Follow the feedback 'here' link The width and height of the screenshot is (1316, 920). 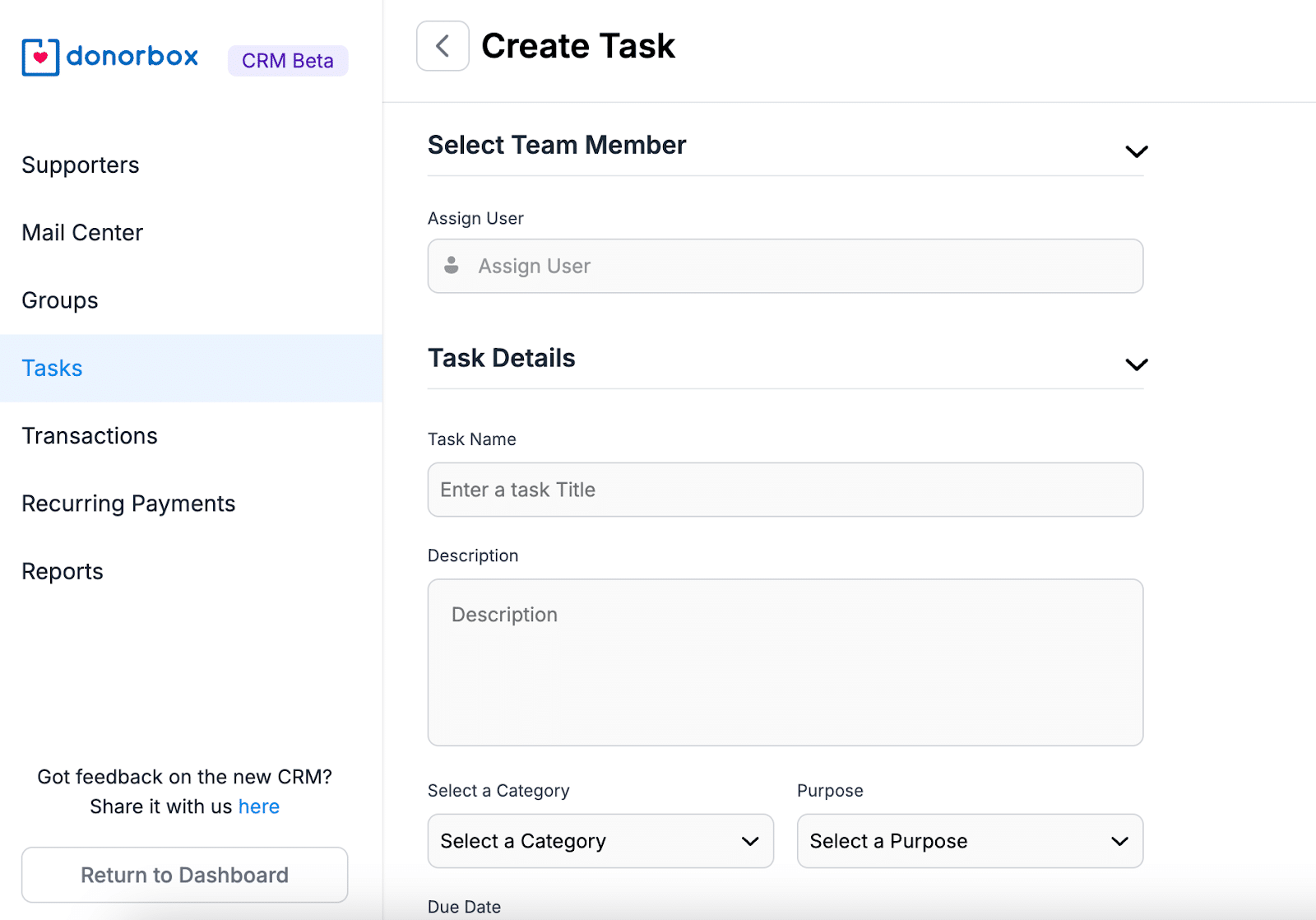(259, 806)
